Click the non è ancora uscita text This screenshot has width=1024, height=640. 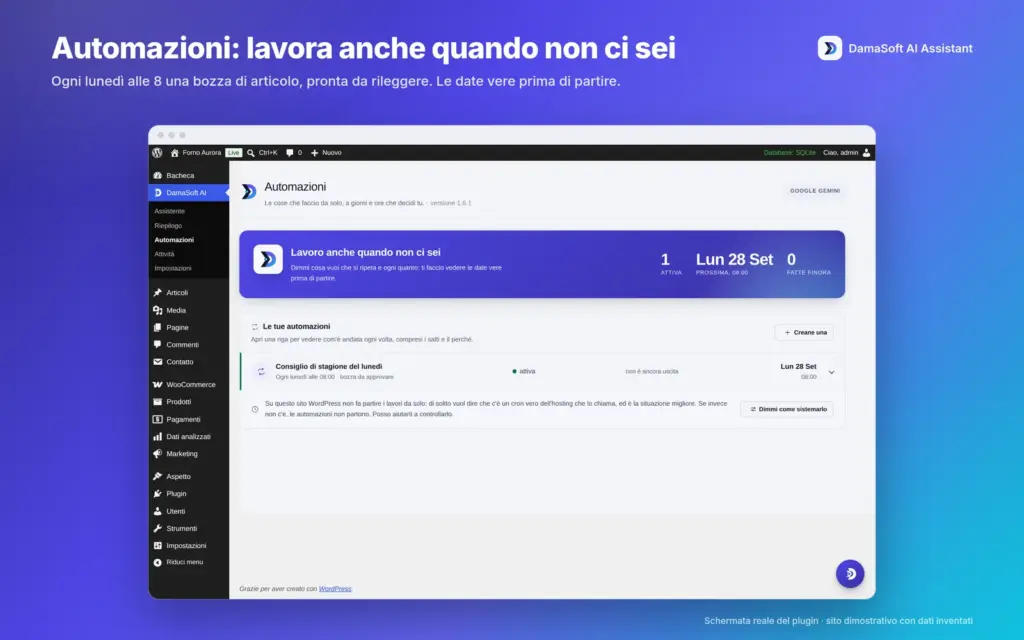(652, 372)
